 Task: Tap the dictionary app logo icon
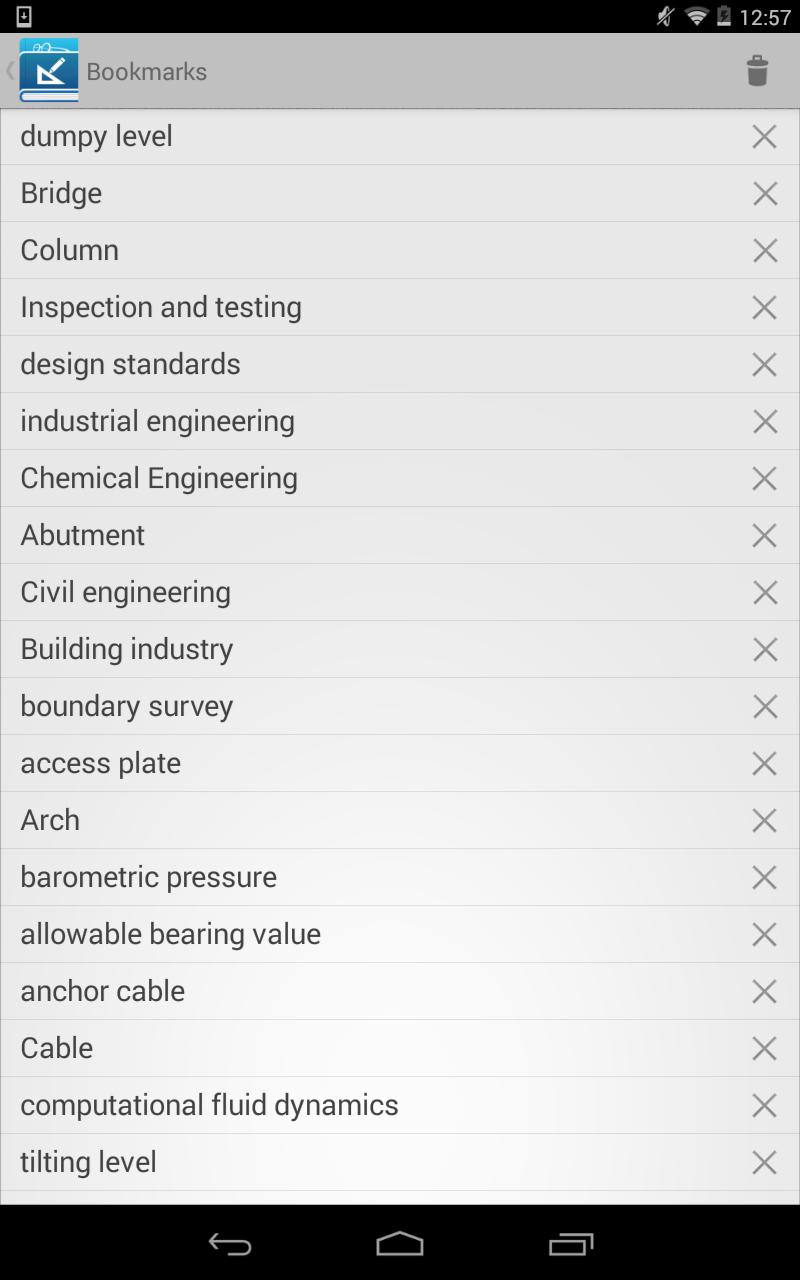[x=48, y=70]
